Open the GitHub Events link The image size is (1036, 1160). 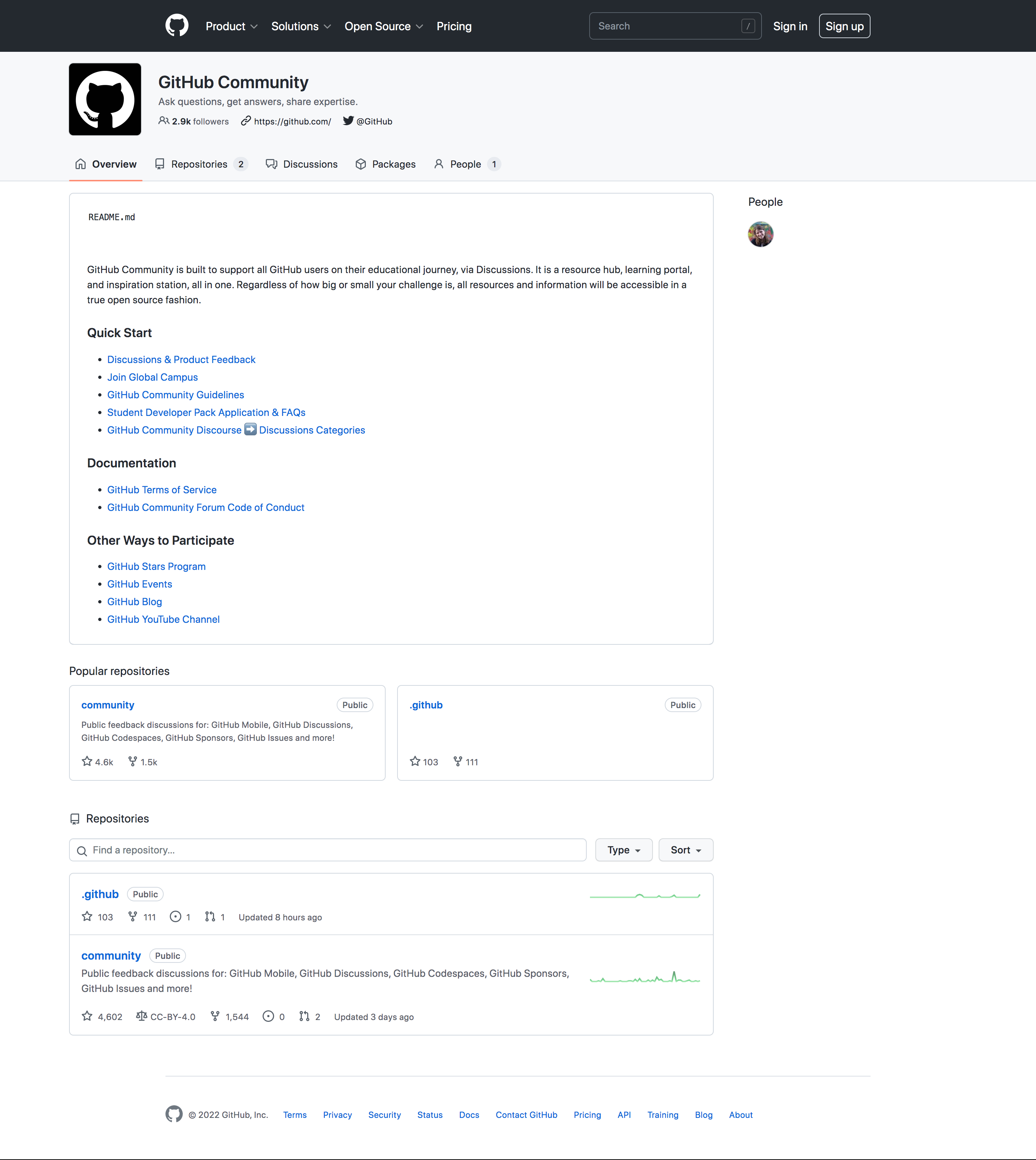(x=140, y=584)
